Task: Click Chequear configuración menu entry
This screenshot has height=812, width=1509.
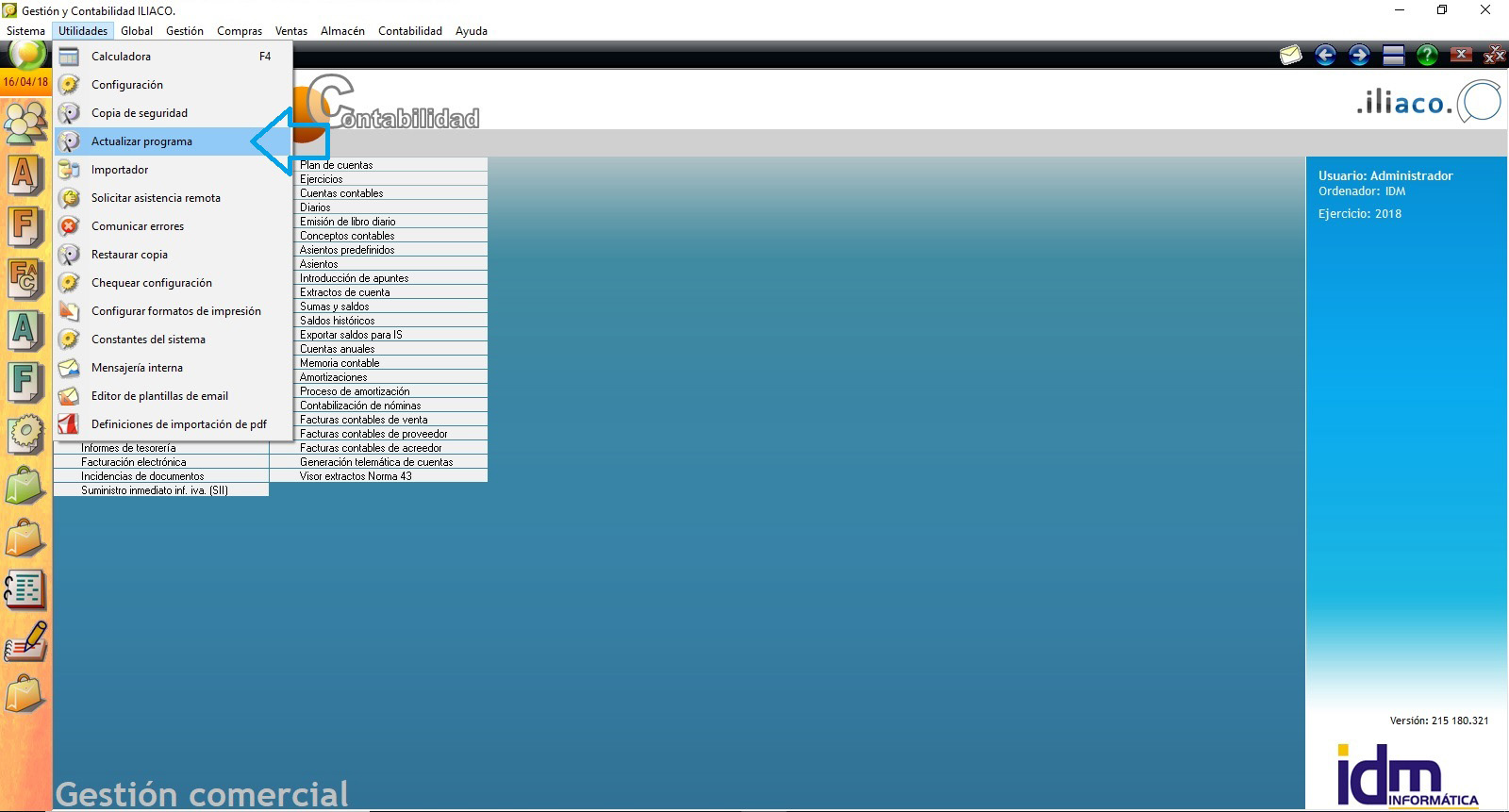Action: pos(174,283)
